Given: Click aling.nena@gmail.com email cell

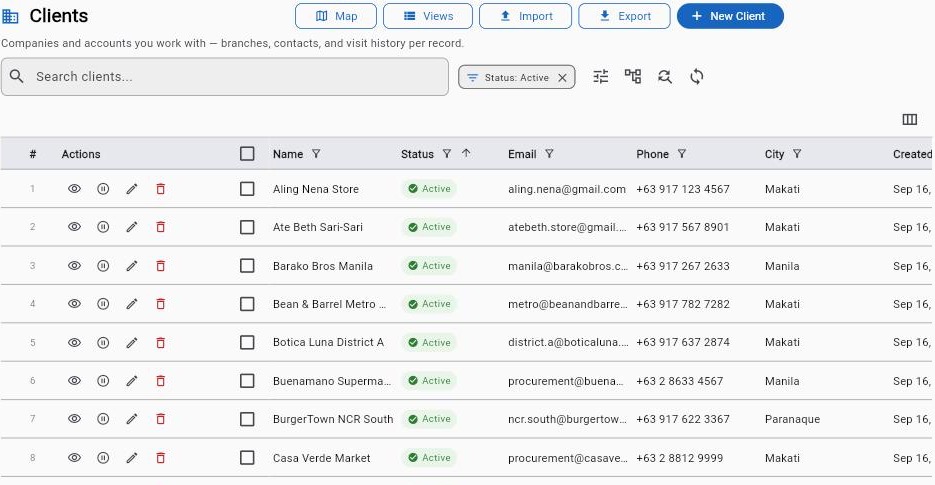Looking at the screenshot, I should 567,189.
